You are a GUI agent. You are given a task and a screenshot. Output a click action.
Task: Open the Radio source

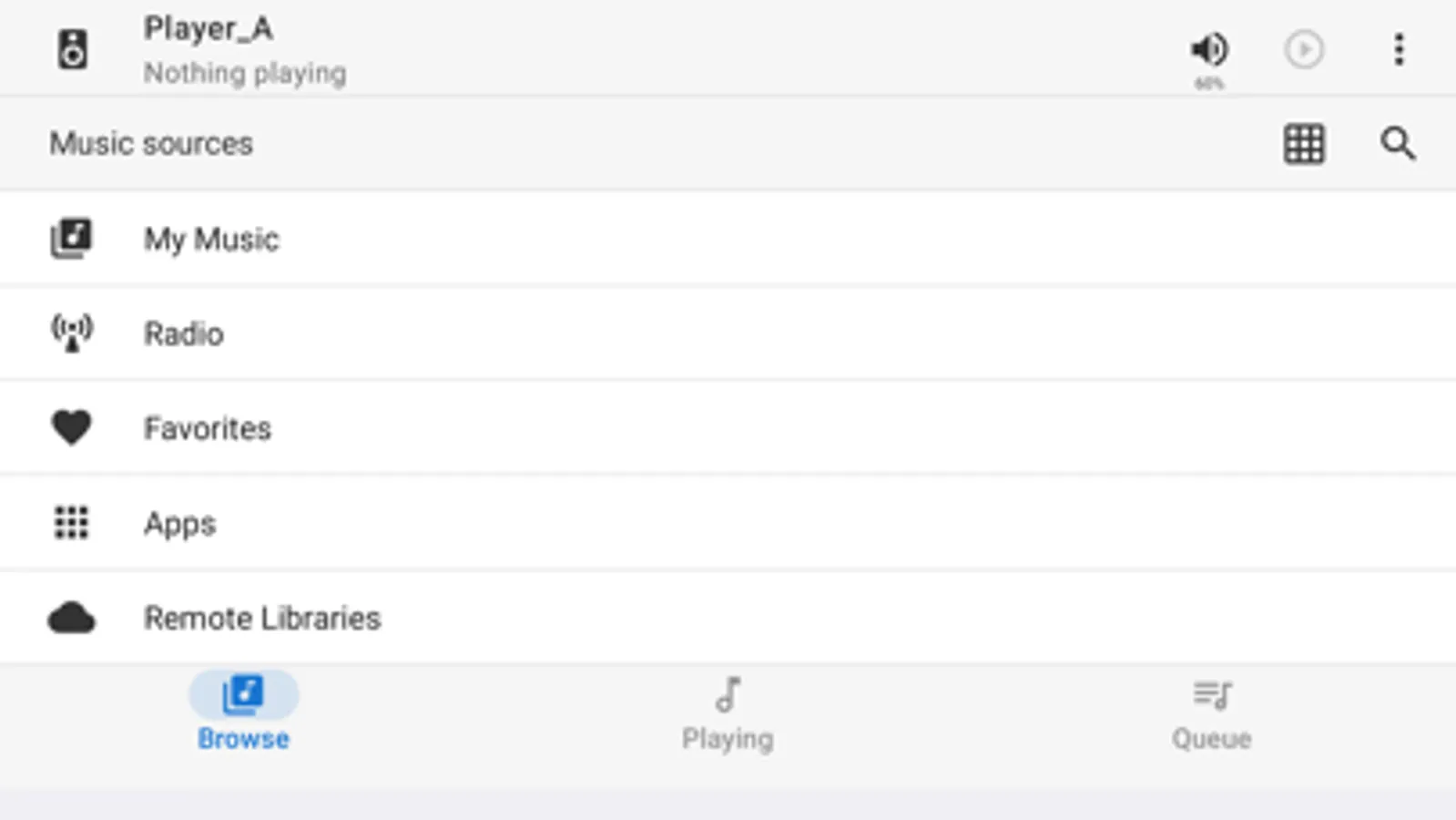[184, 334]
